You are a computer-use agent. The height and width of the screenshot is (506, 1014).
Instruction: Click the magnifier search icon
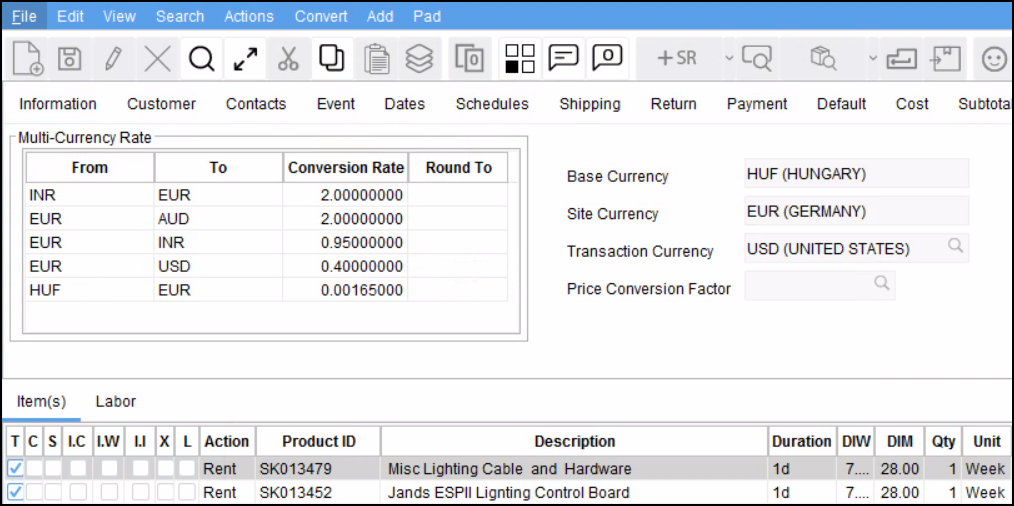coord(202,59)
